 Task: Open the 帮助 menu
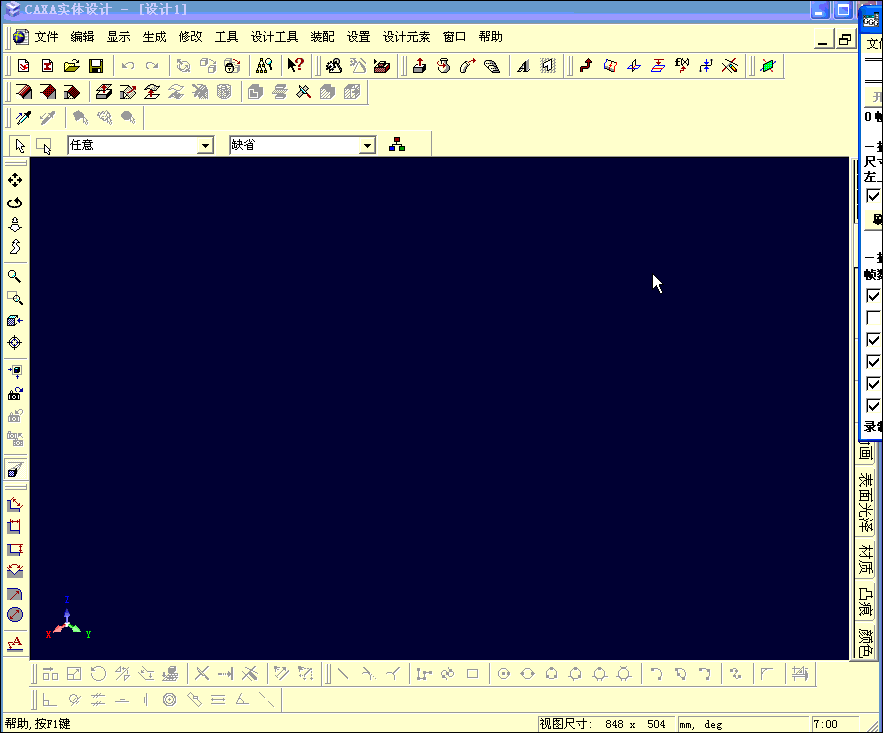point(490,37)
